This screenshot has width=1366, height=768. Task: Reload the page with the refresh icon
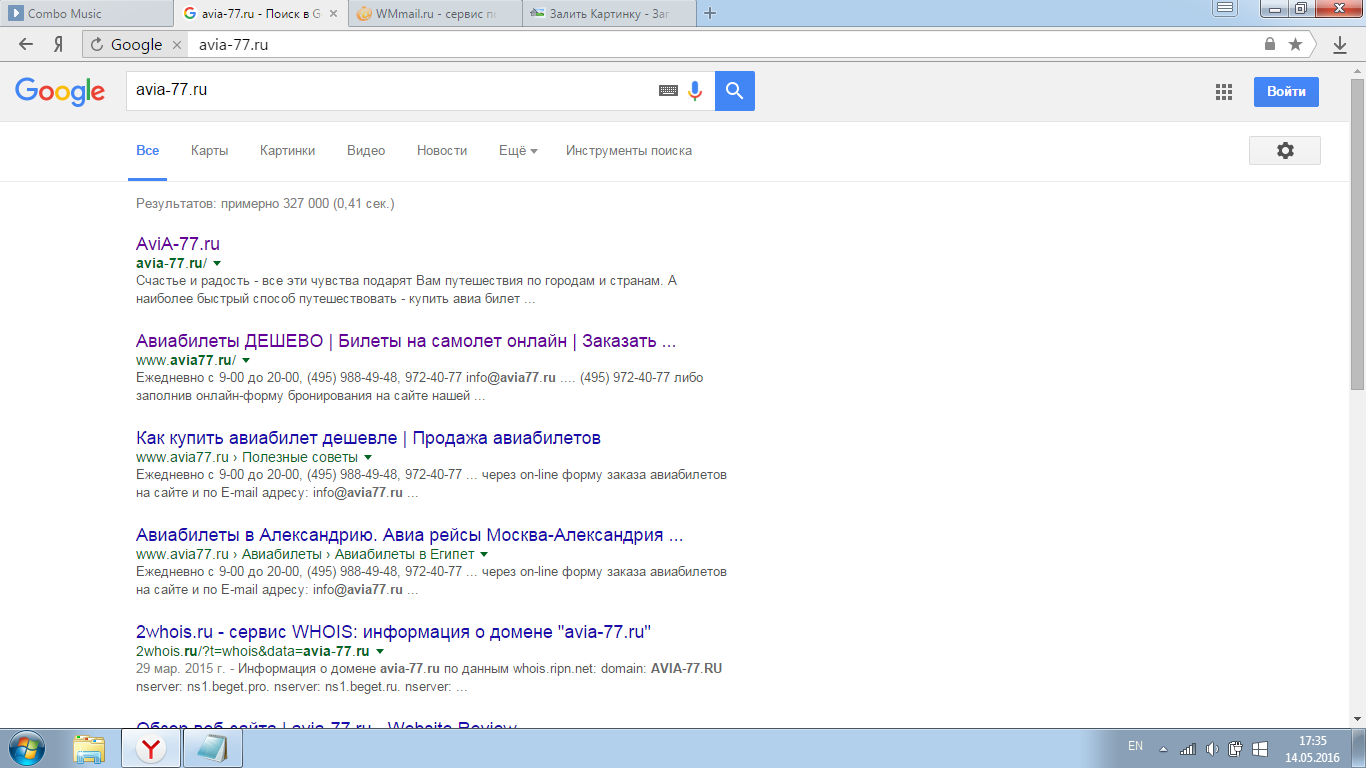97,45
